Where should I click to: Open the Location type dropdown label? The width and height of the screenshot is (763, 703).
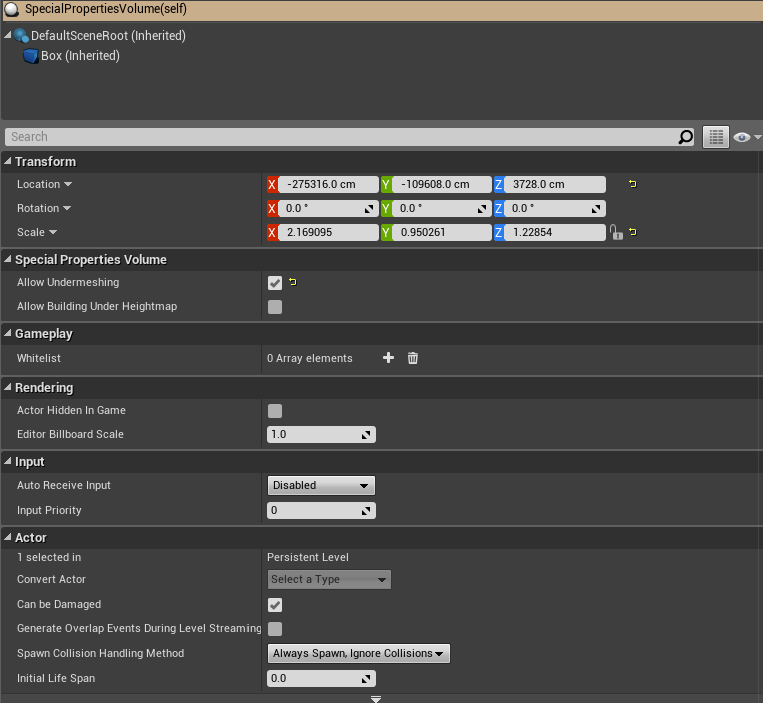(45, 184)
